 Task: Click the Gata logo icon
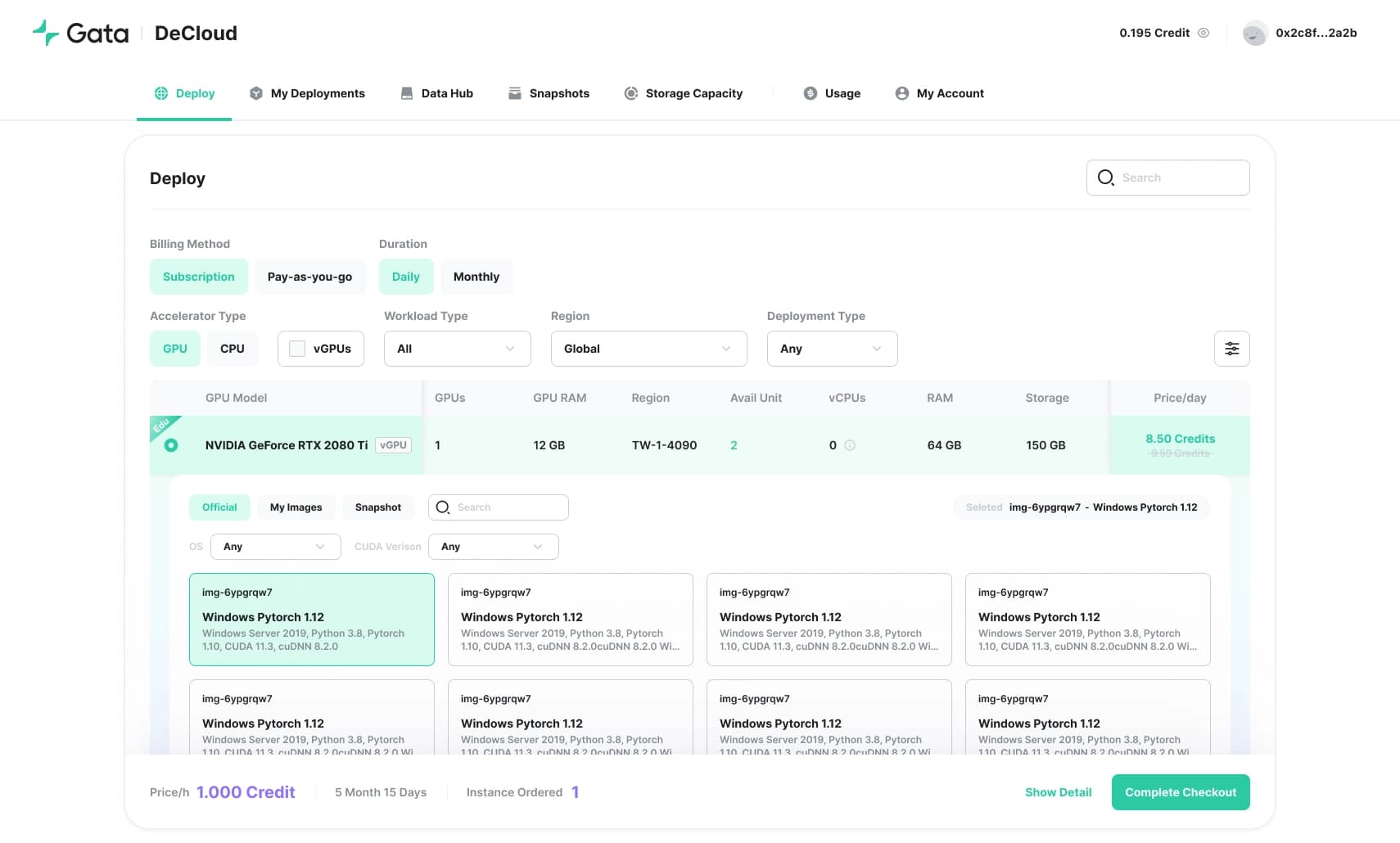46,33
